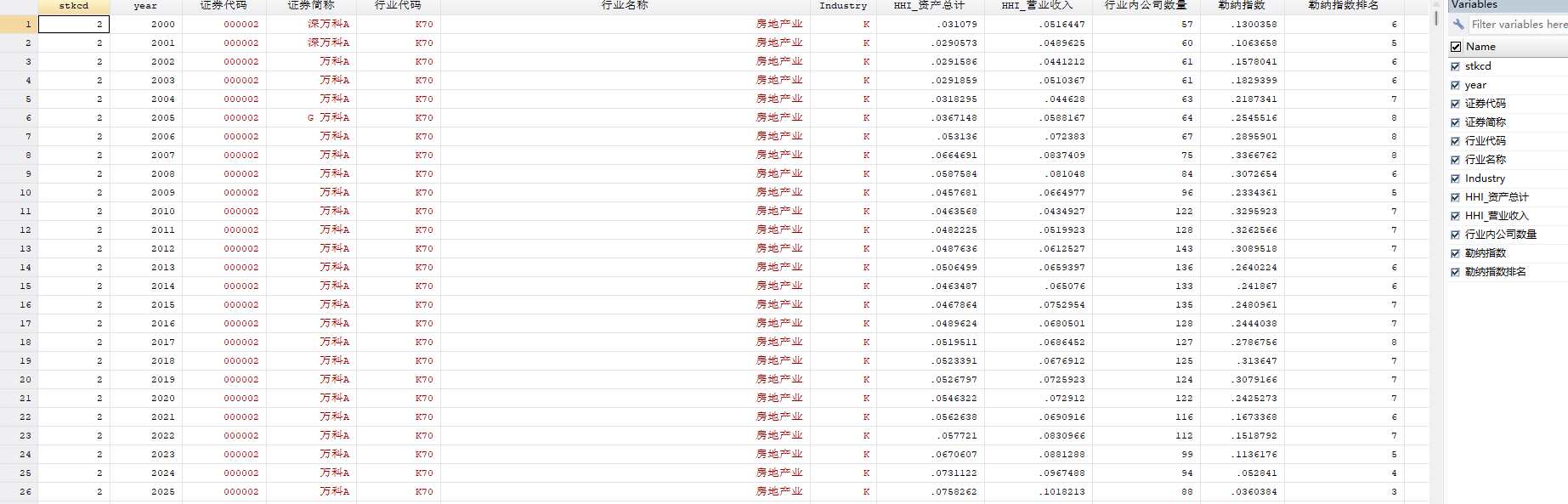Select the 勒纳指数 column header
Image resolution: width=1568 pixels, height=504 pixels.
pos(1242,6)
